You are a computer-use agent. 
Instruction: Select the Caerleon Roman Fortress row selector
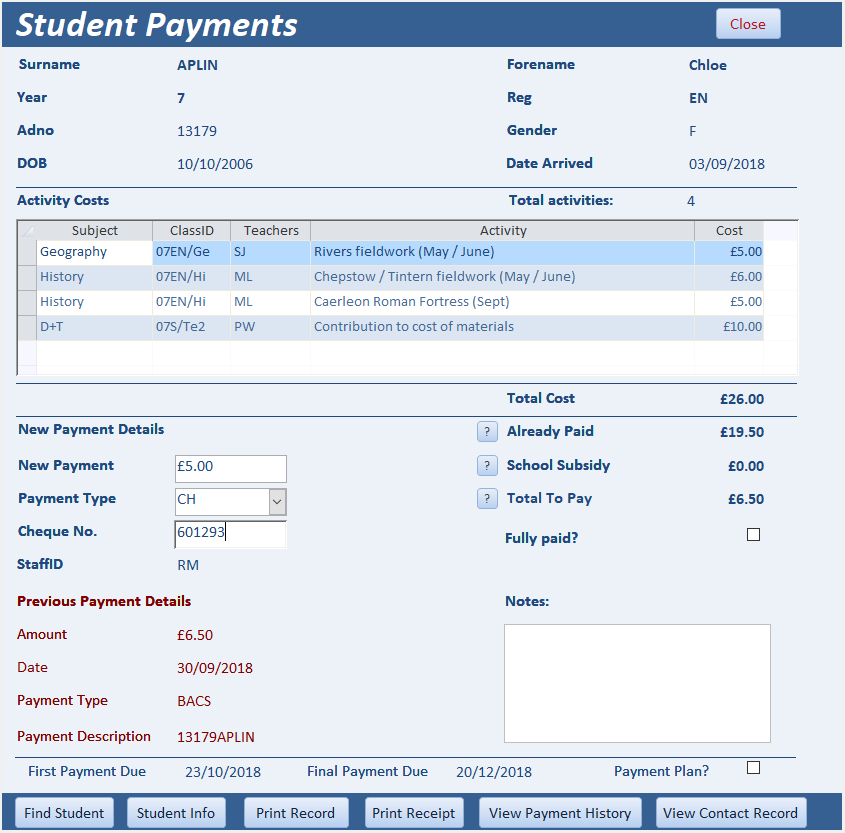(27, 302)
